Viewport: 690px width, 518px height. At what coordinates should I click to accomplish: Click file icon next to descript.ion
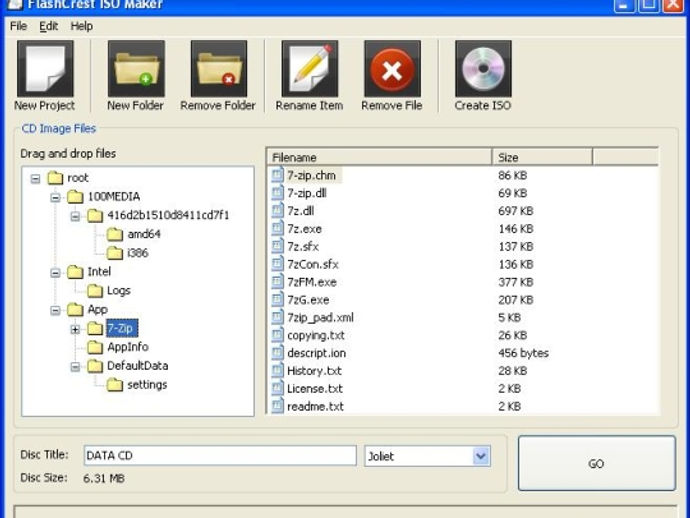[x=277, y=353]
